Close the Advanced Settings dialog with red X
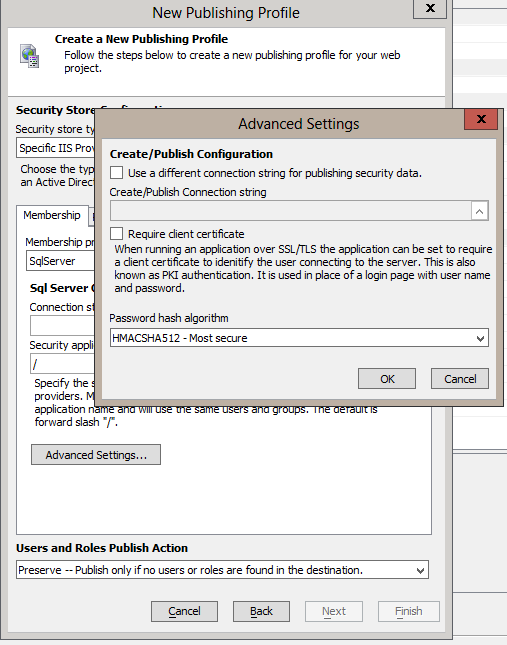Screen dimensions: 507x645 481,119
